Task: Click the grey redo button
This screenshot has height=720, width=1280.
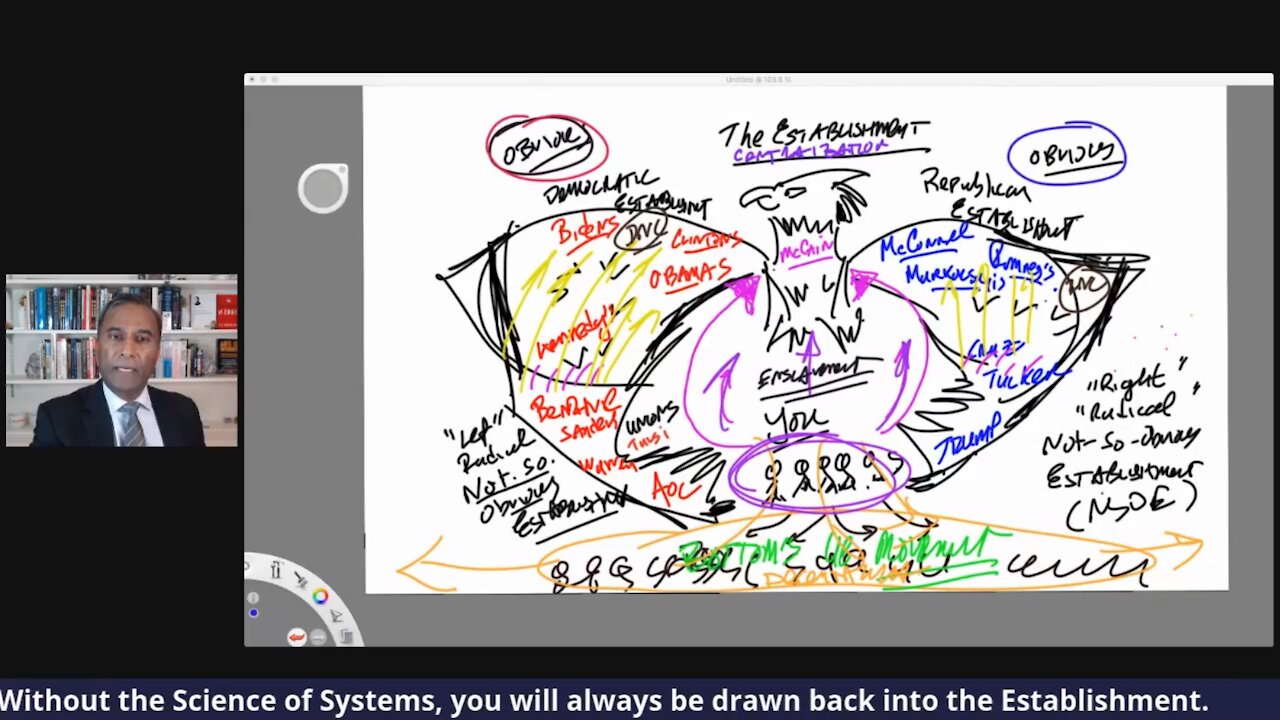Action: [318, 637]
